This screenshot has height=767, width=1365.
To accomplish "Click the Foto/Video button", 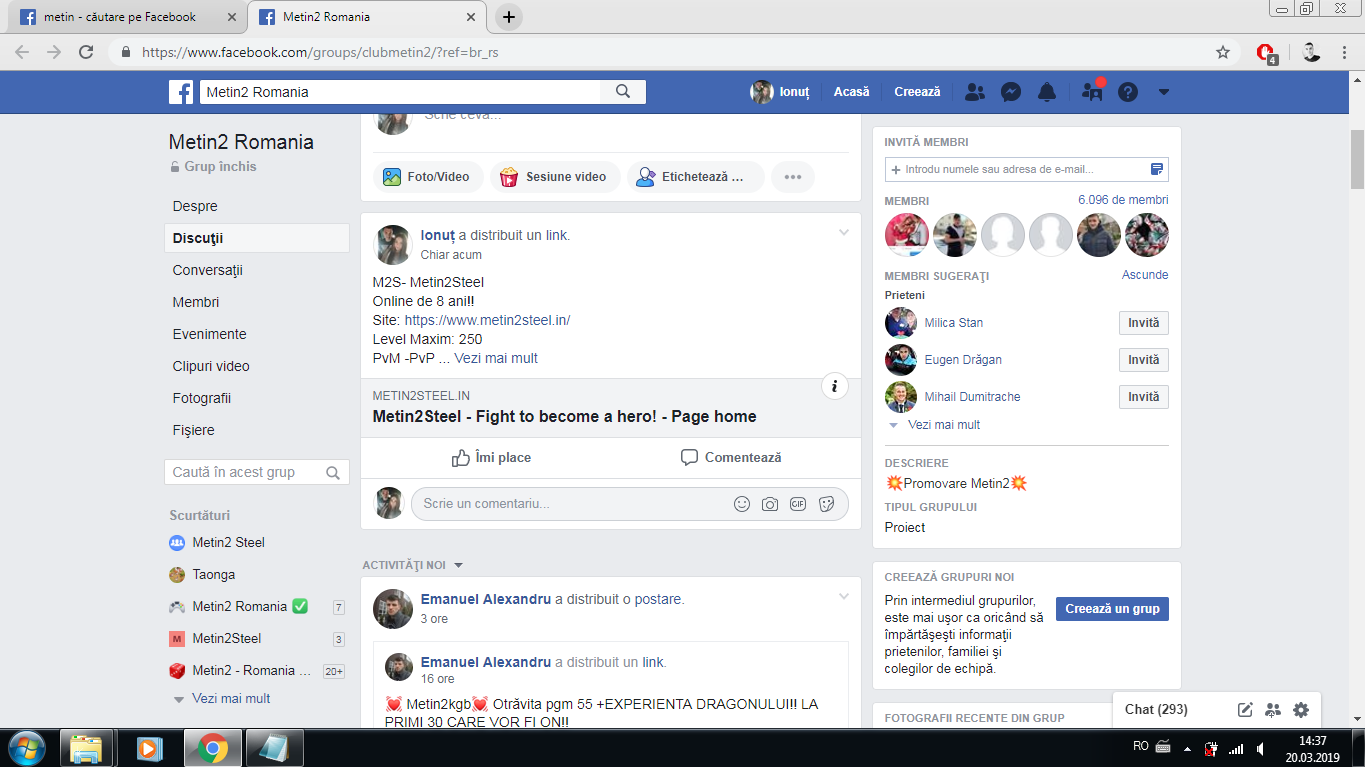I will coord(428,177).
